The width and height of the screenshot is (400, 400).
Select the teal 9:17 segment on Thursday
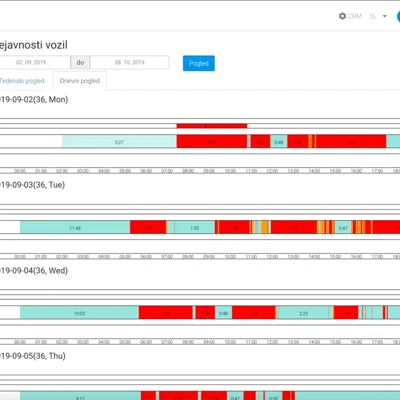coord(80,396)
